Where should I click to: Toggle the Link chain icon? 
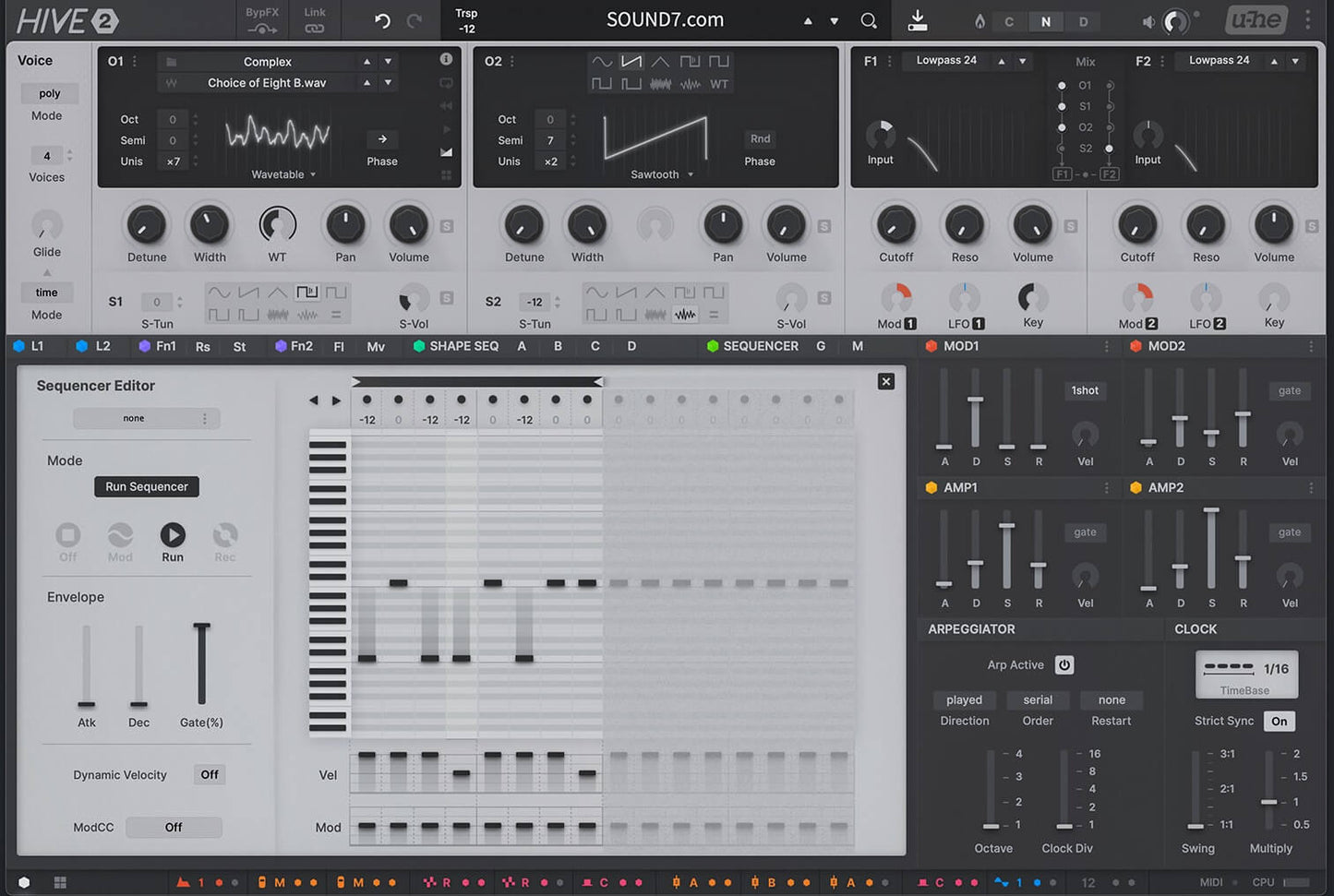click(315, 29)
